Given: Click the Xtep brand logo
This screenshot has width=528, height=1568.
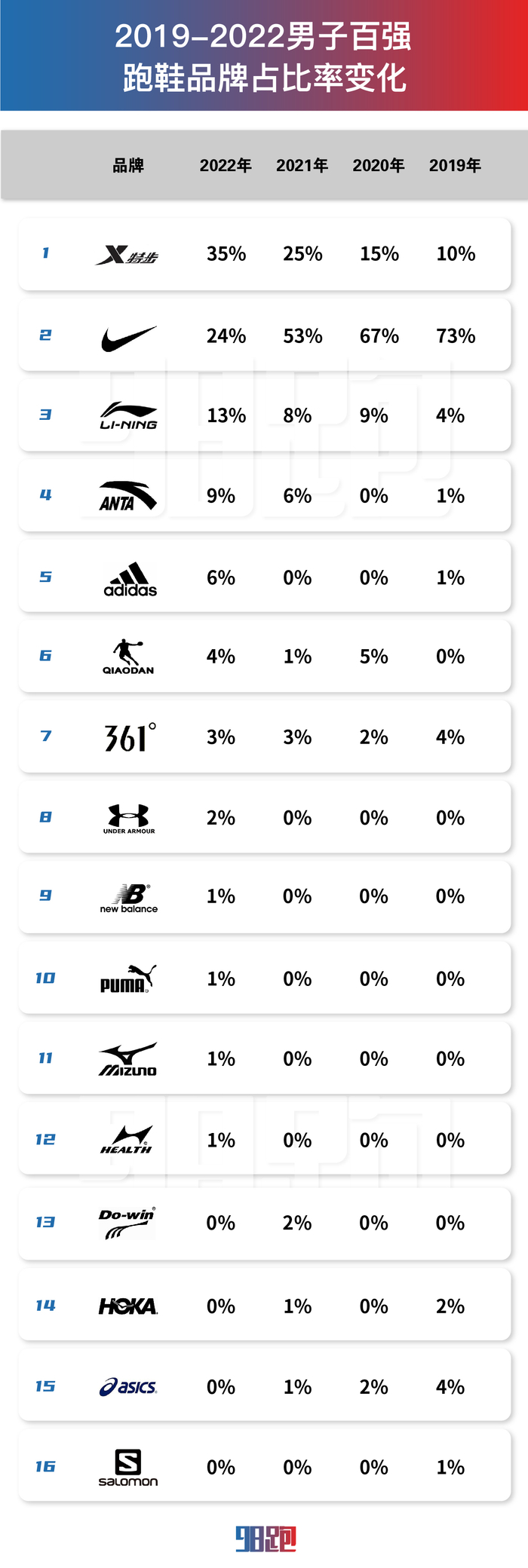Looking at the screenshot, I should click(x=127, y=256).
